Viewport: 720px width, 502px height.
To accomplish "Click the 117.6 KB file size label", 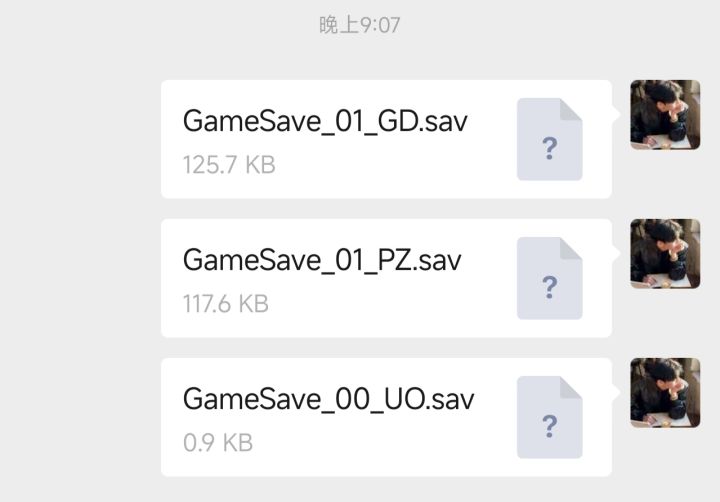I will (226, 303).
